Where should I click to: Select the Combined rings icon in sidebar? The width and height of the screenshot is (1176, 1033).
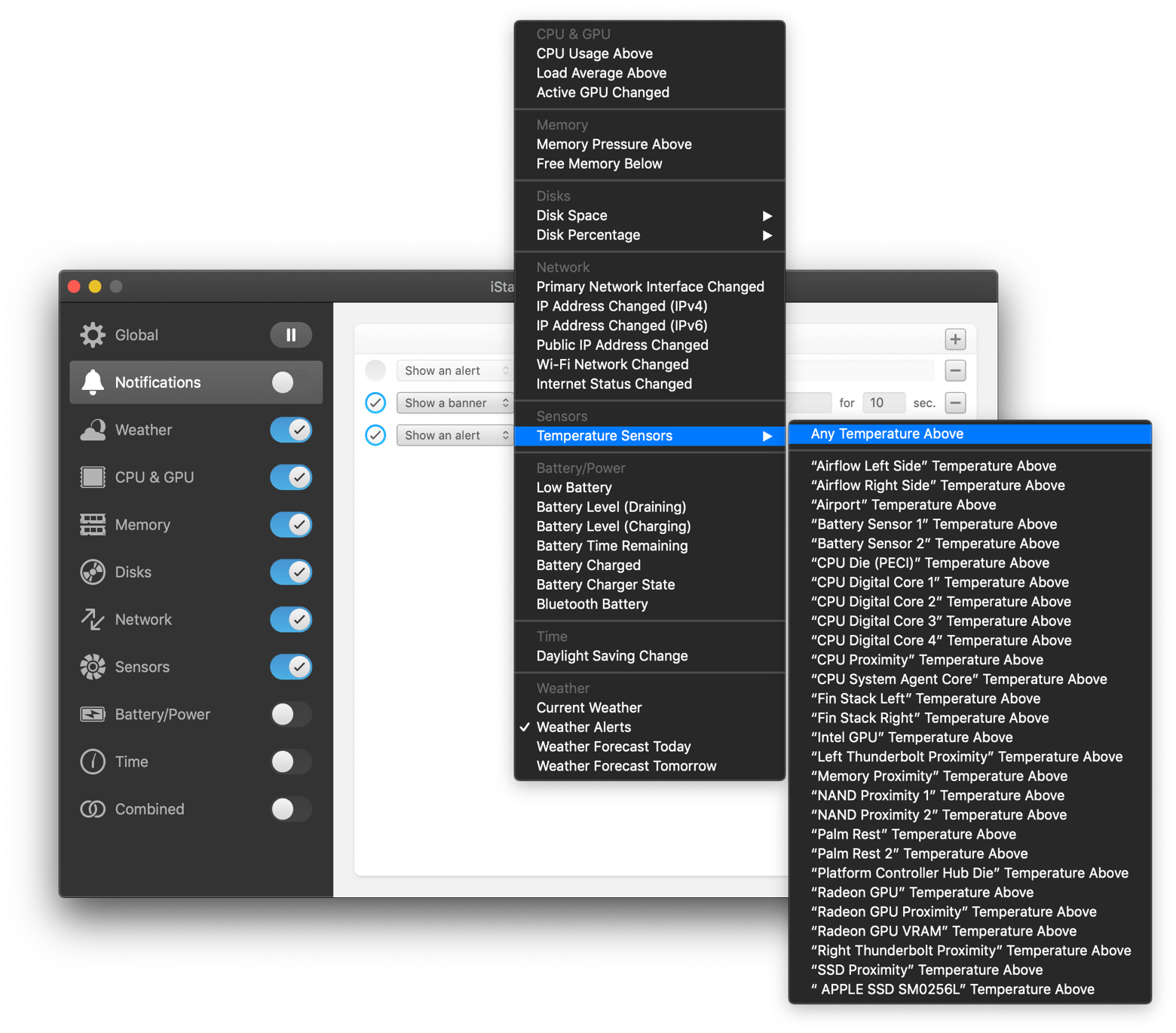click(93, 809)
